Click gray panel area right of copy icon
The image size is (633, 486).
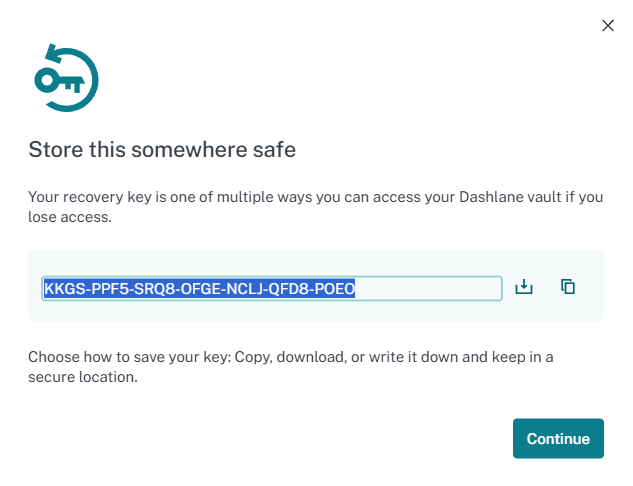(591, 287)
